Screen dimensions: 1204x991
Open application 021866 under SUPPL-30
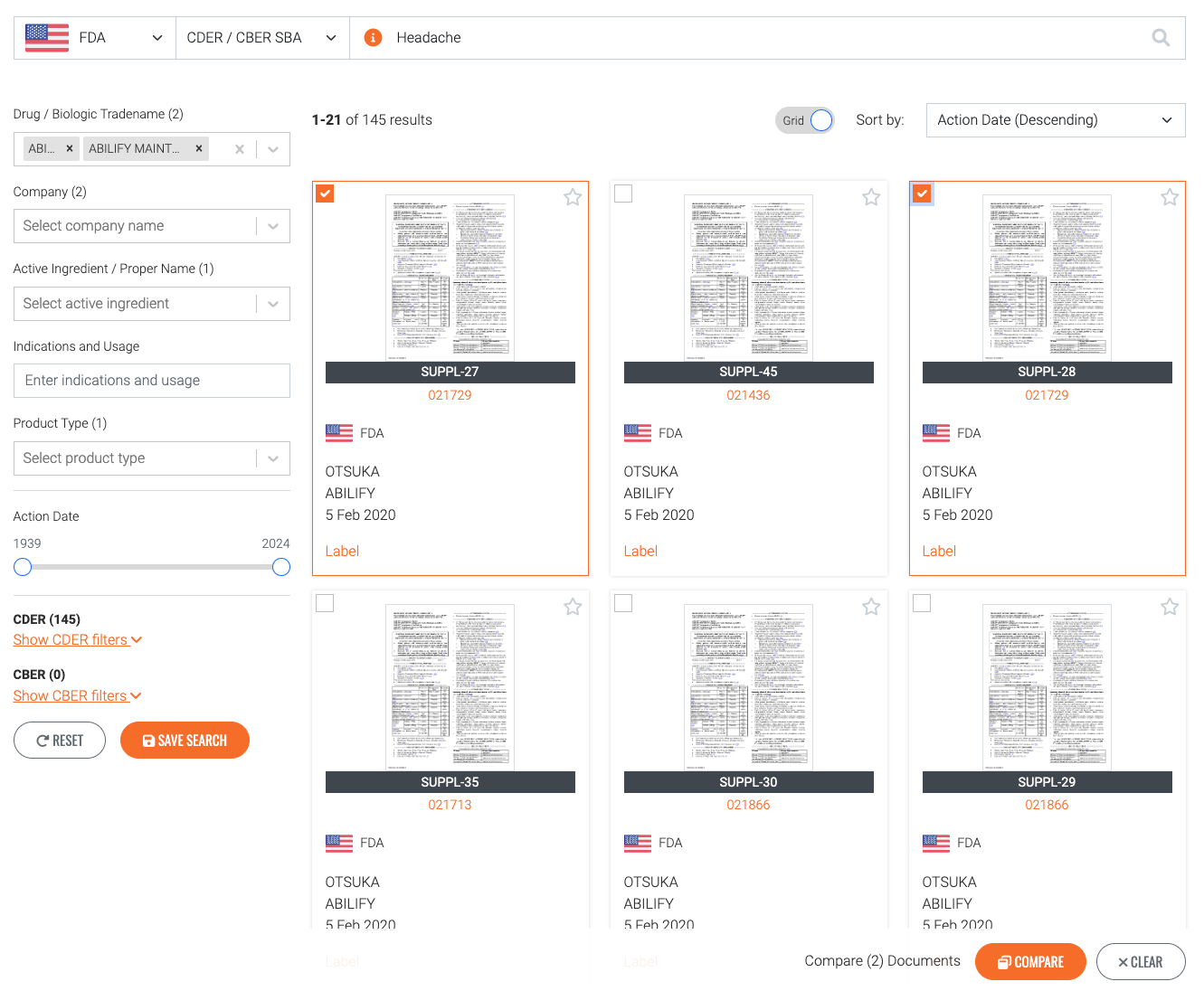(748, 805)
